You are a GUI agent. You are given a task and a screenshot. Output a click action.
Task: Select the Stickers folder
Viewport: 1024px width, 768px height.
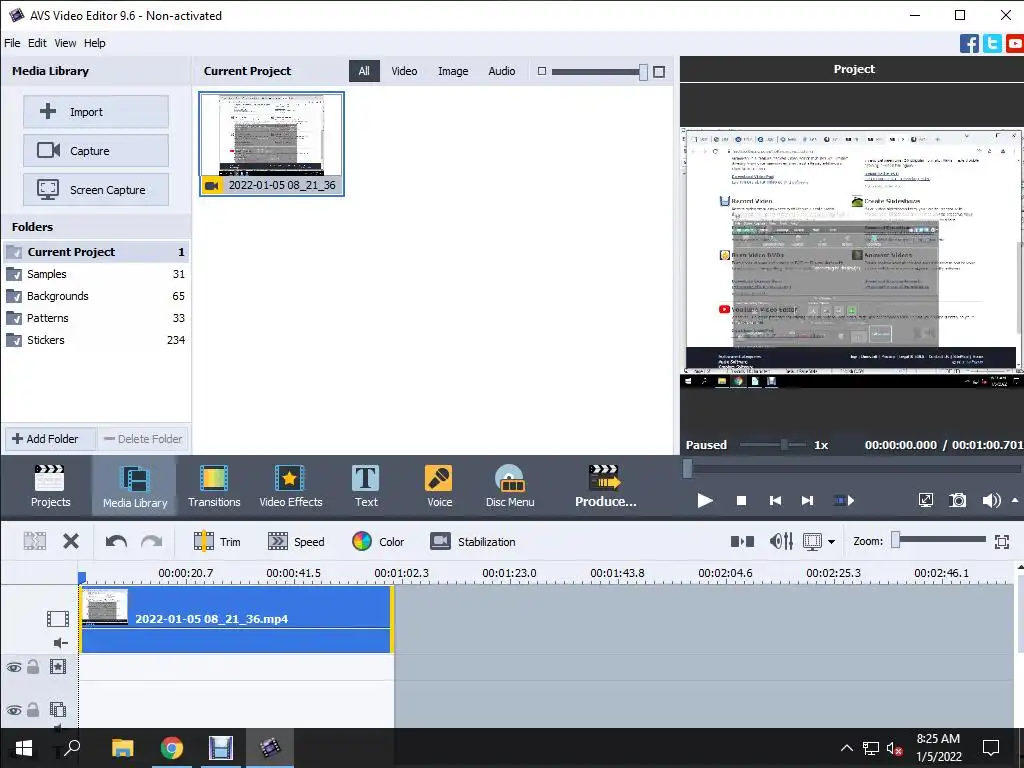tap(96, 340)
